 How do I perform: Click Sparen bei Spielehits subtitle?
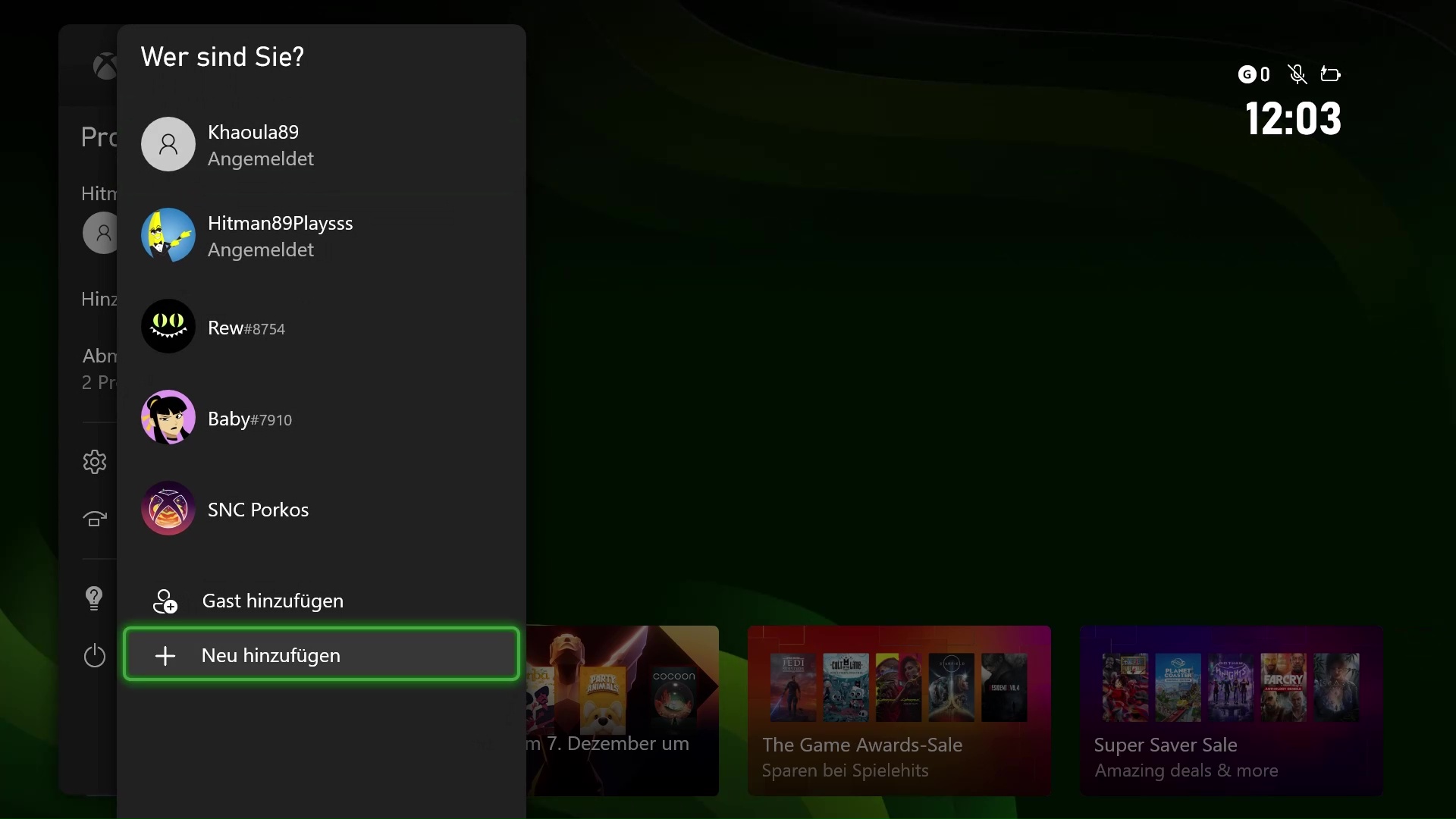click(x=845, y=771)
